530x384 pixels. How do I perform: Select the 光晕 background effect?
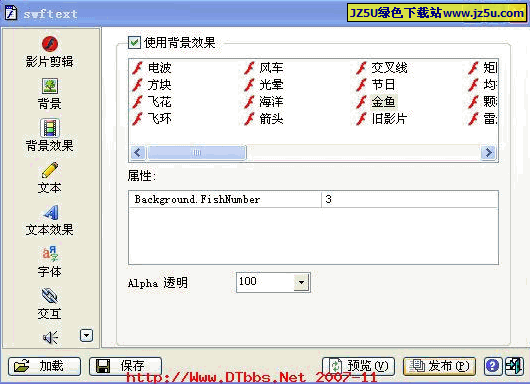click(271, 85)
